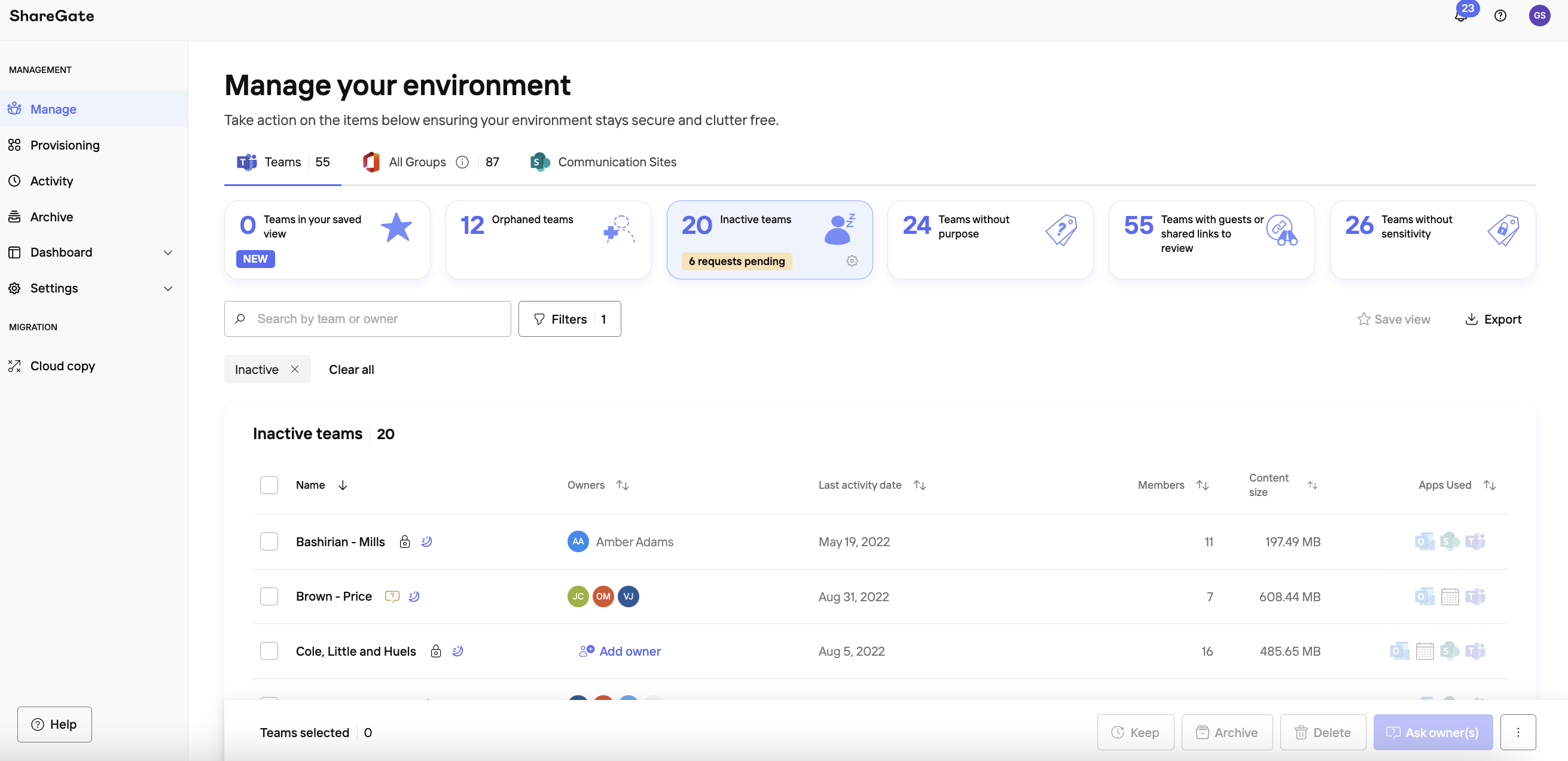Click the Delete button
This screenshot has width=1568, height=761.
click(1323, 732)
